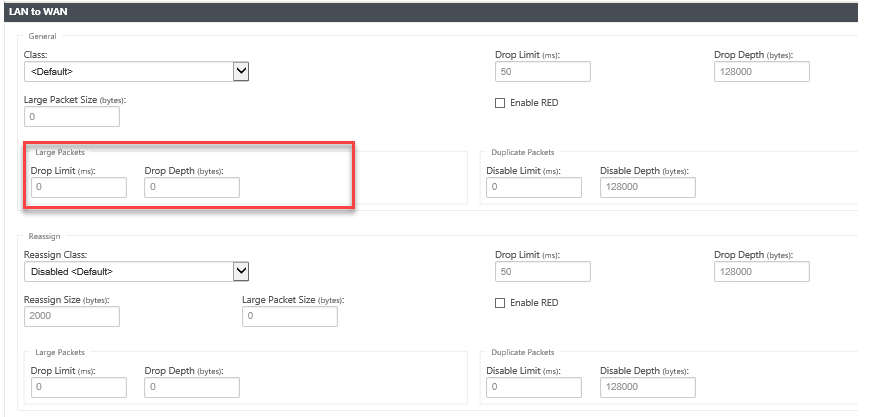Click General Large Packet Size field
Screen dimensions: 886x417
click(x=72, y=116)
